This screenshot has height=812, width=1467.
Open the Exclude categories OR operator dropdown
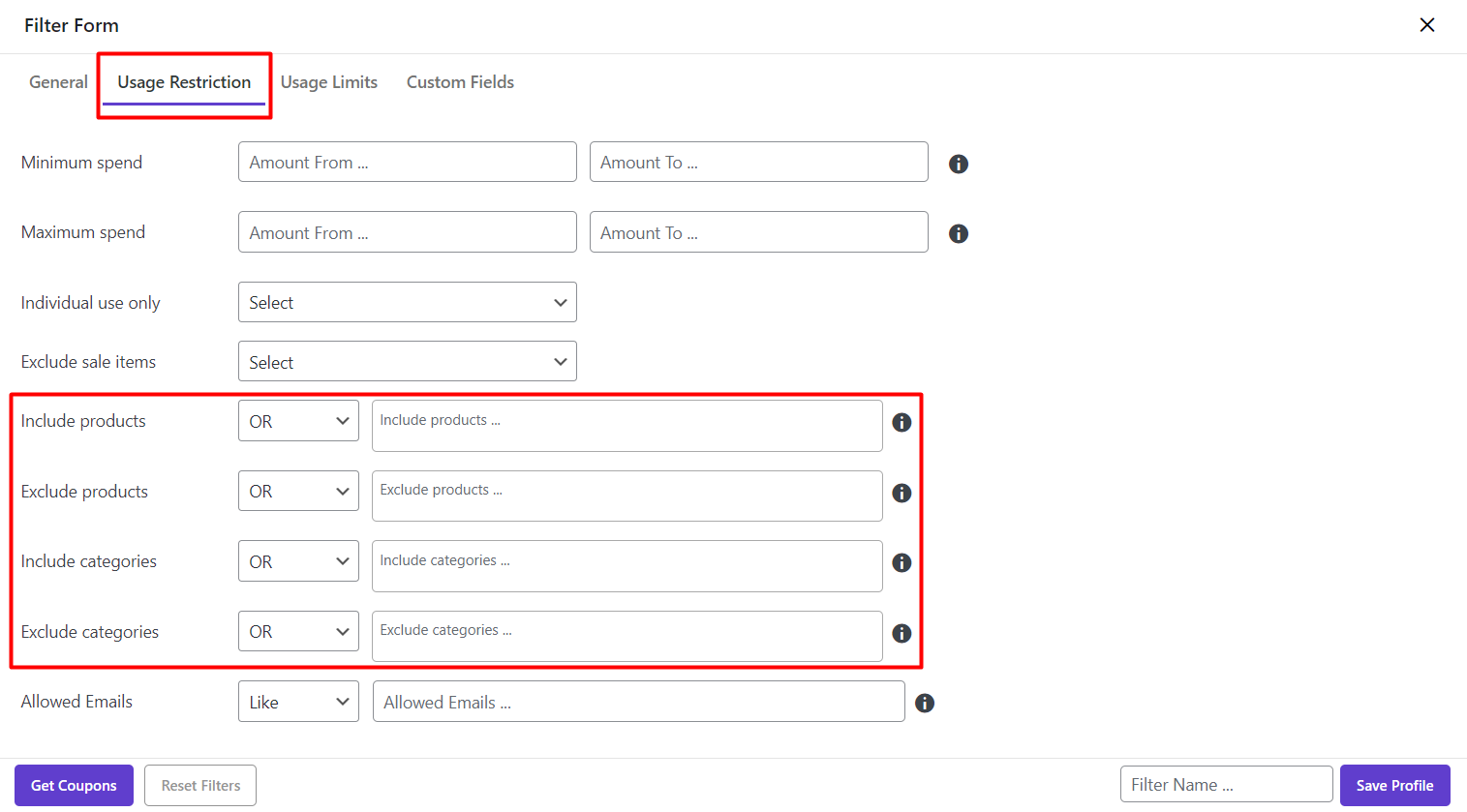coord(298,631)
